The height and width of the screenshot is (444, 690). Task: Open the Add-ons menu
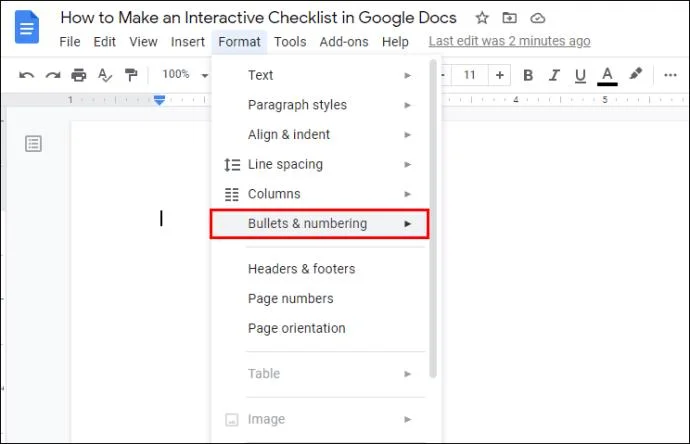[x=344, y=42]
